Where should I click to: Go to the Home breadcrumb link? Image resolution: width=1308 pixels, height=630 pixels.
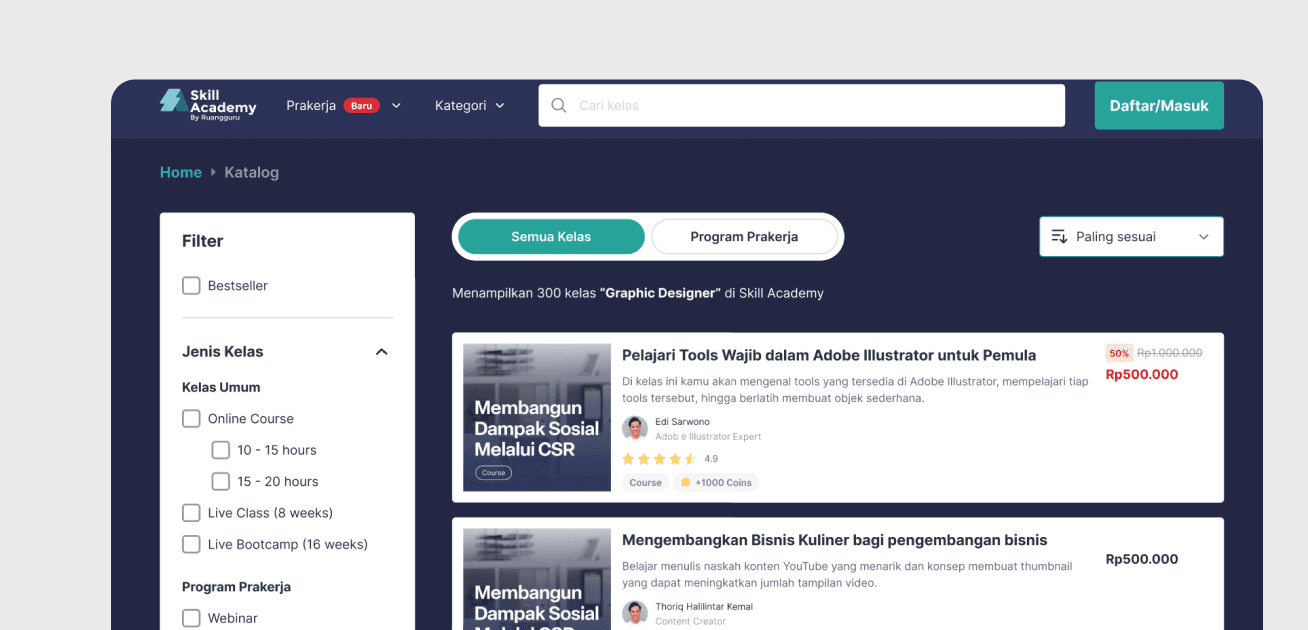point(181,172)
